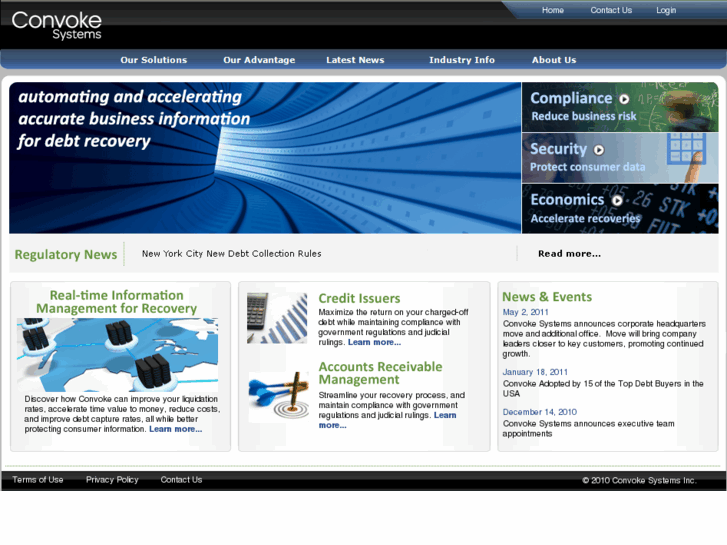727x545 pixels.
Task: Click the News & Events heading
Action: pos(547,297)
